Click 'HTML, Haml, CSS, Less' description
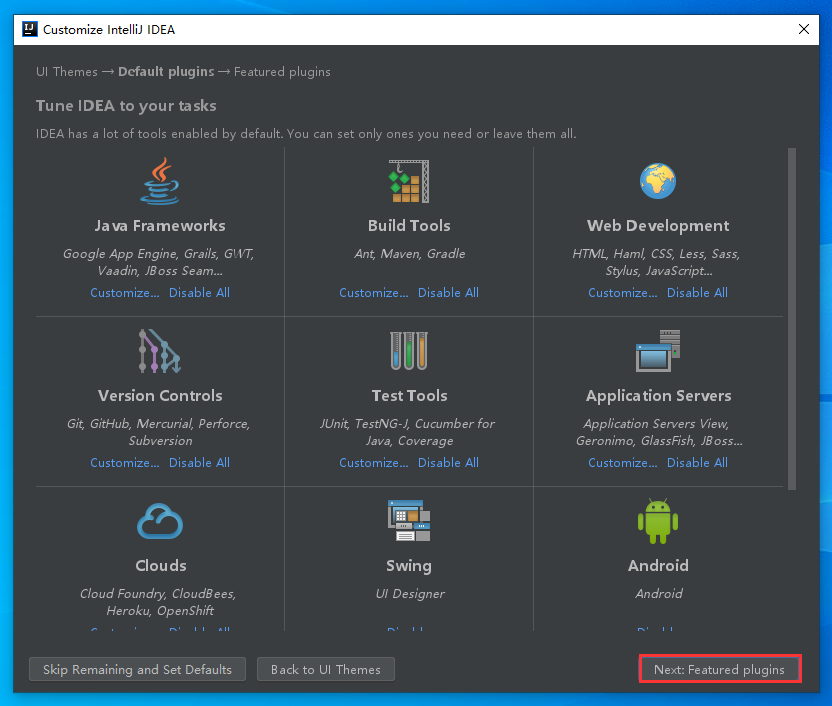The height and width of the screenshot is (706, 832). pyautogui.click(x=656, y=262)
